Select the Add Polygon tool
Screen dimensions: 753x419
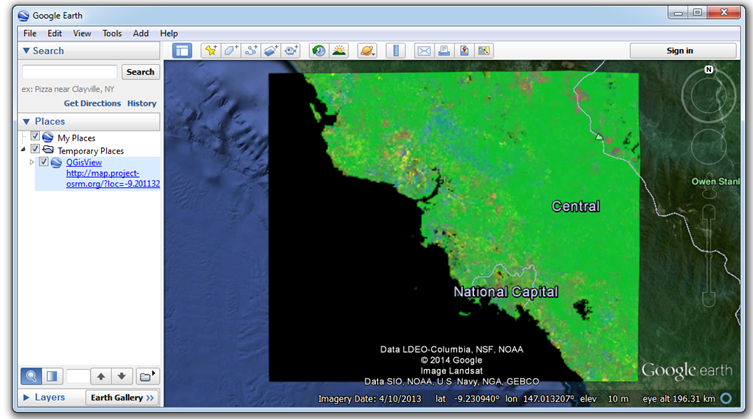tap(231, 50)
